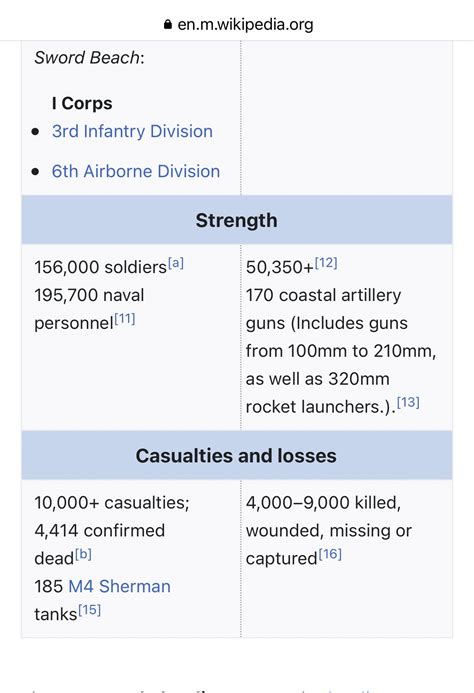Click the Sword Beach italic label
The height and width of the screenshot is (693, 474).
tap(87, 58)
